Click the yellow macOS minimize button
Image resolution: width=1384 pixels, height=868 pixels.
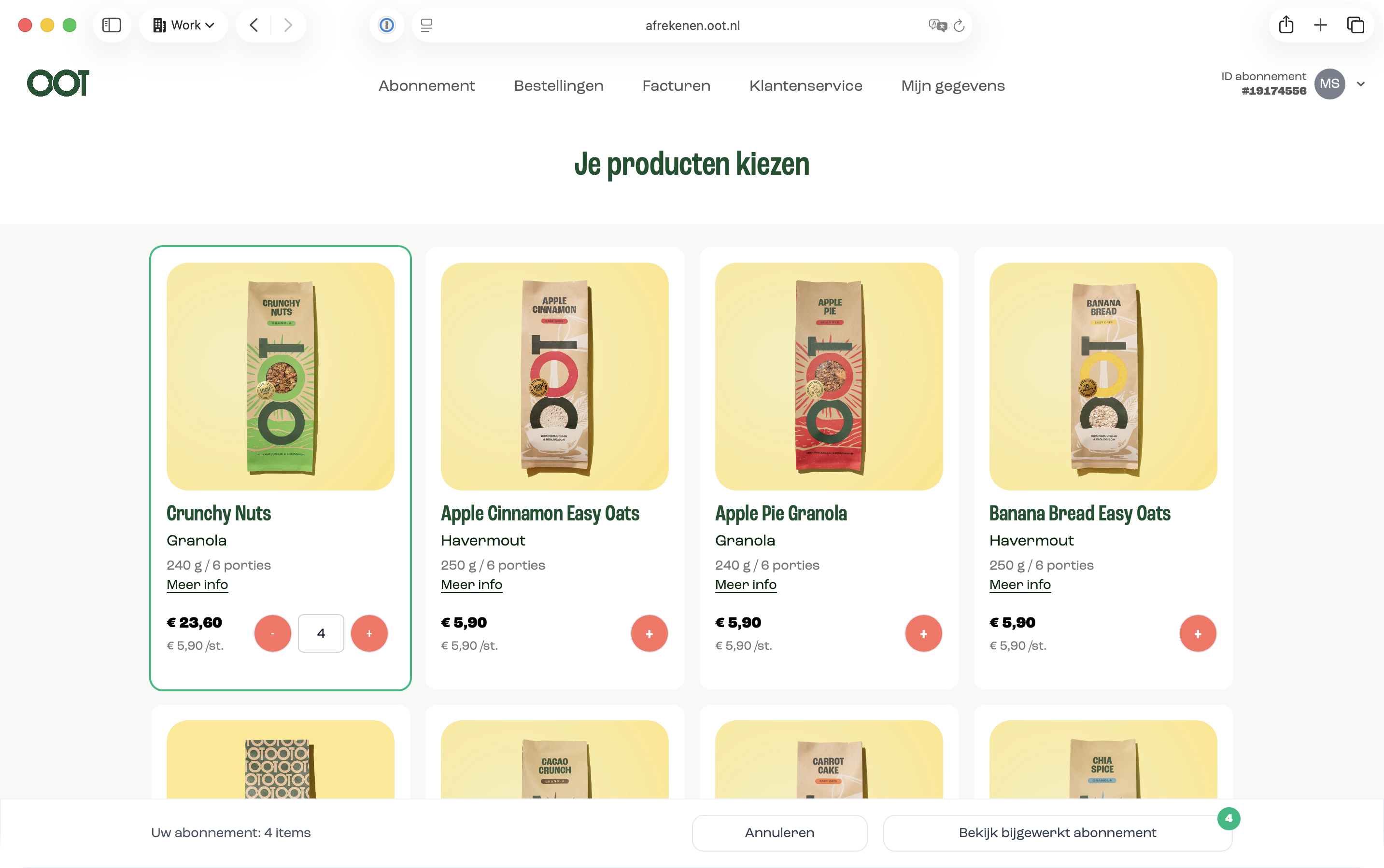[47, 25]
